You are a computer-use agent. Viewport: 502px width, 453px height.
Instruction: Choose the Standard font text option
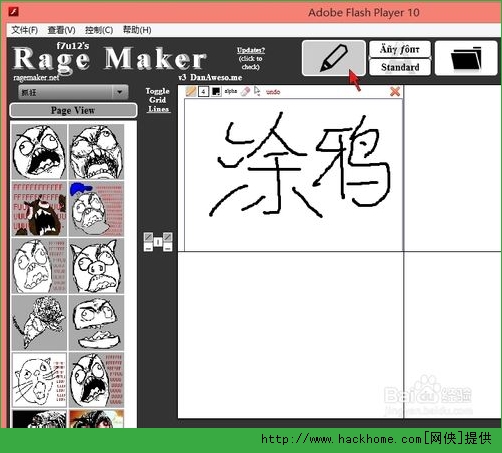coord(400,67)
